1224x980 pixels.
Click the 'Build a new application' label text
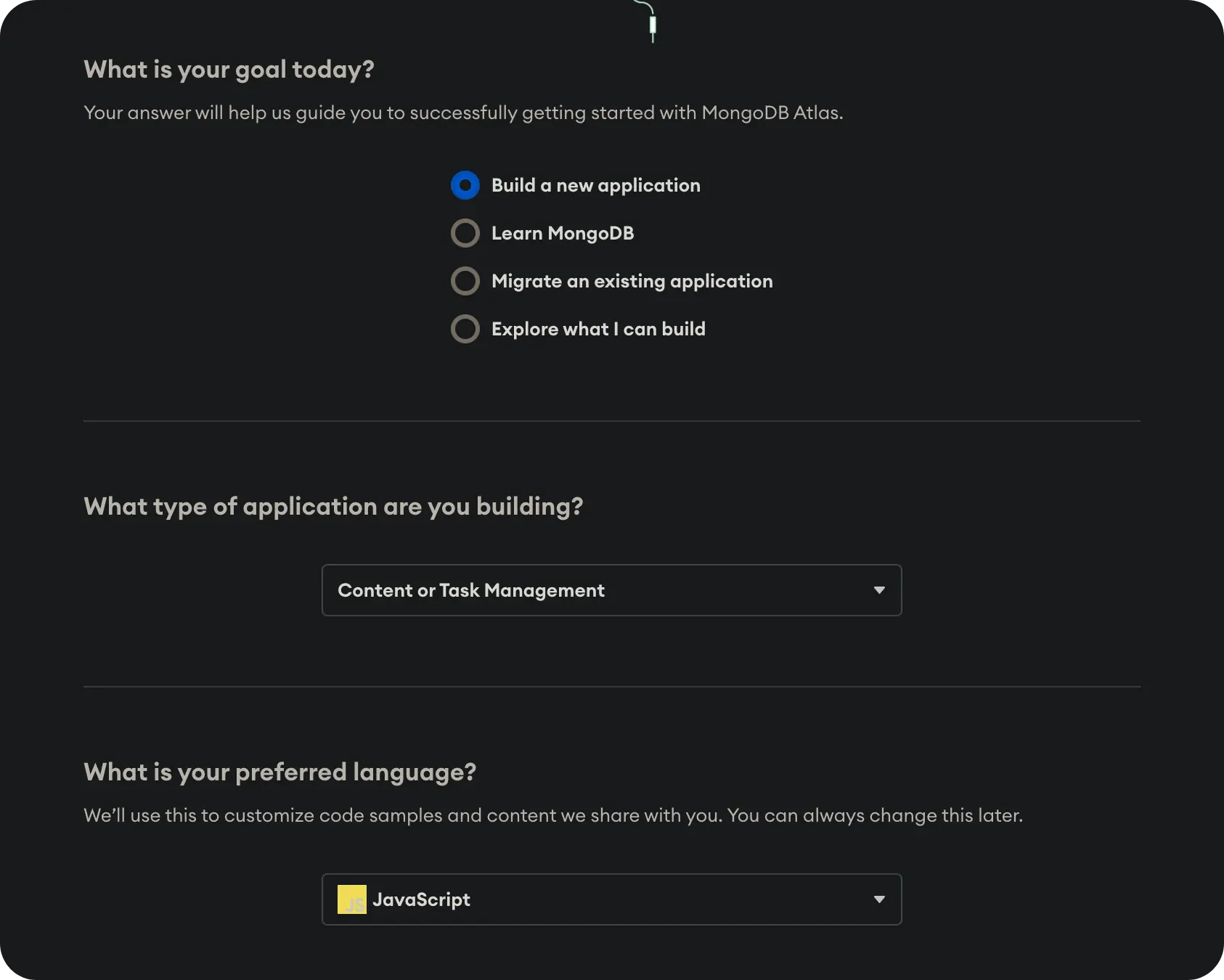(x=595, y=185)
